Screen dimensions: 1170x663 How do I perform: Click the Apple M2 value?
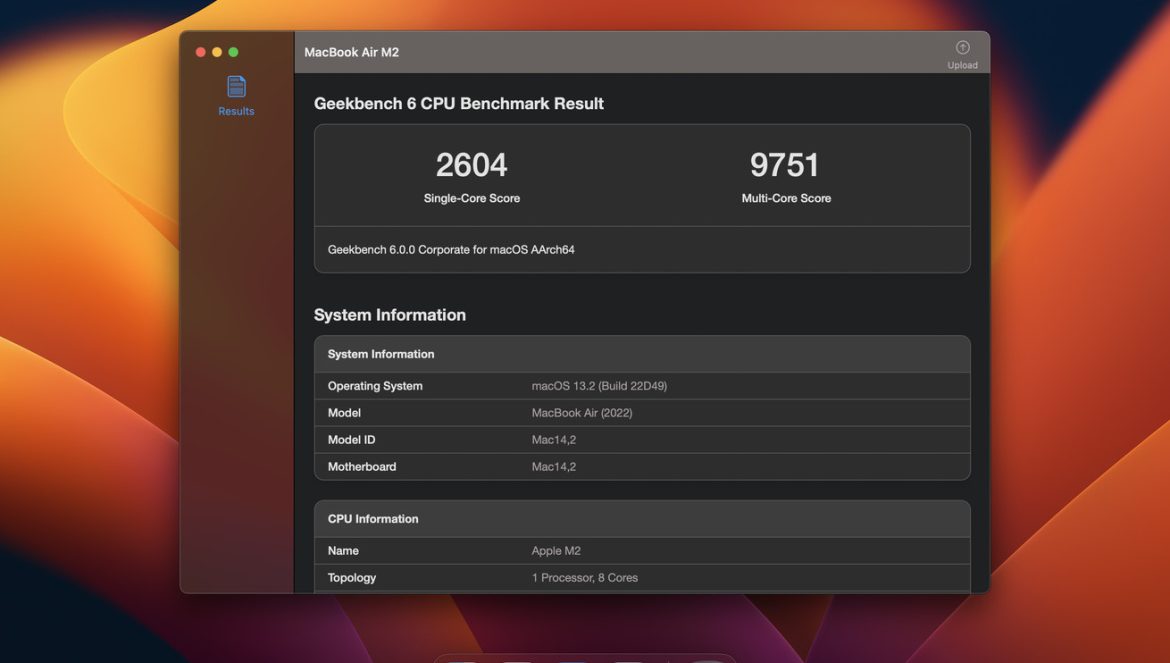click(556, 551)
